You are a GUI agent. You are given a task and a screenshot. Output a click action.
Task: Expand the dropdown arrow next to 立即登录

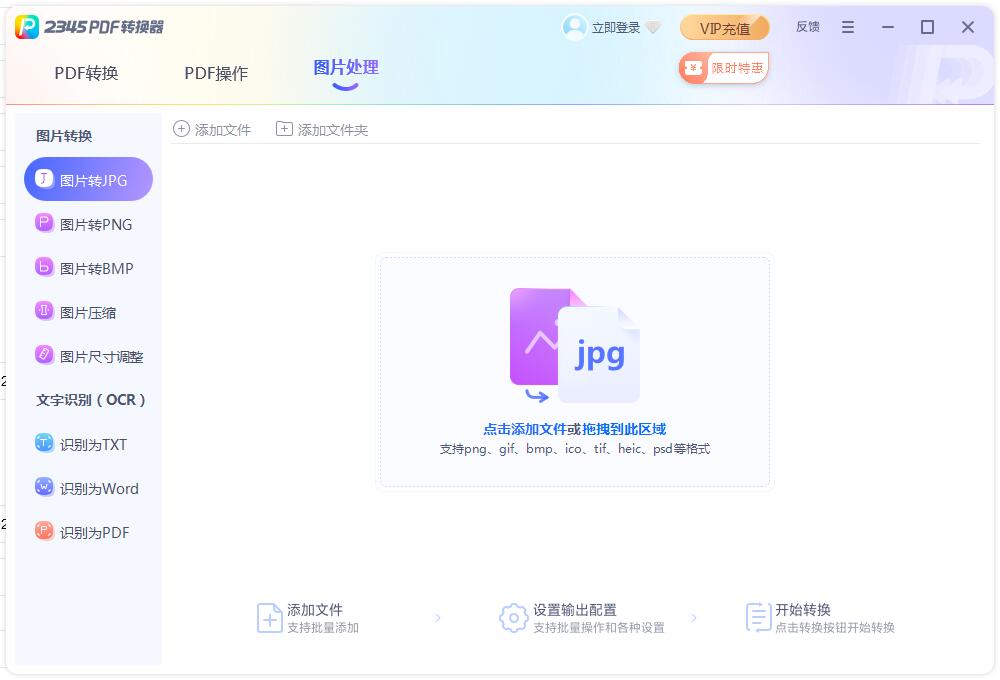[x=655, y=28]
